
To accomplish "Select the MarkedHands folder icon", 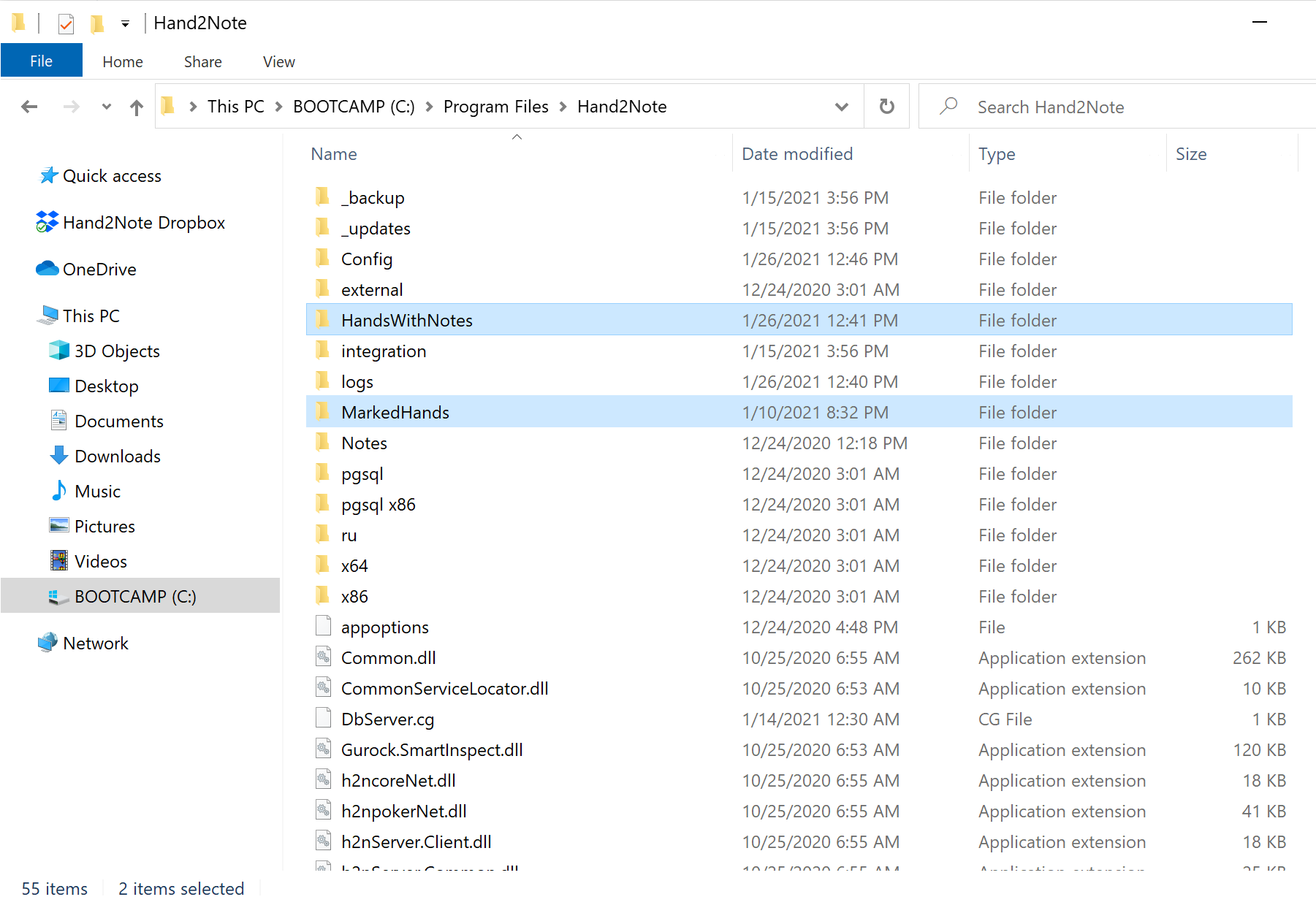I will tap(322, 412).
